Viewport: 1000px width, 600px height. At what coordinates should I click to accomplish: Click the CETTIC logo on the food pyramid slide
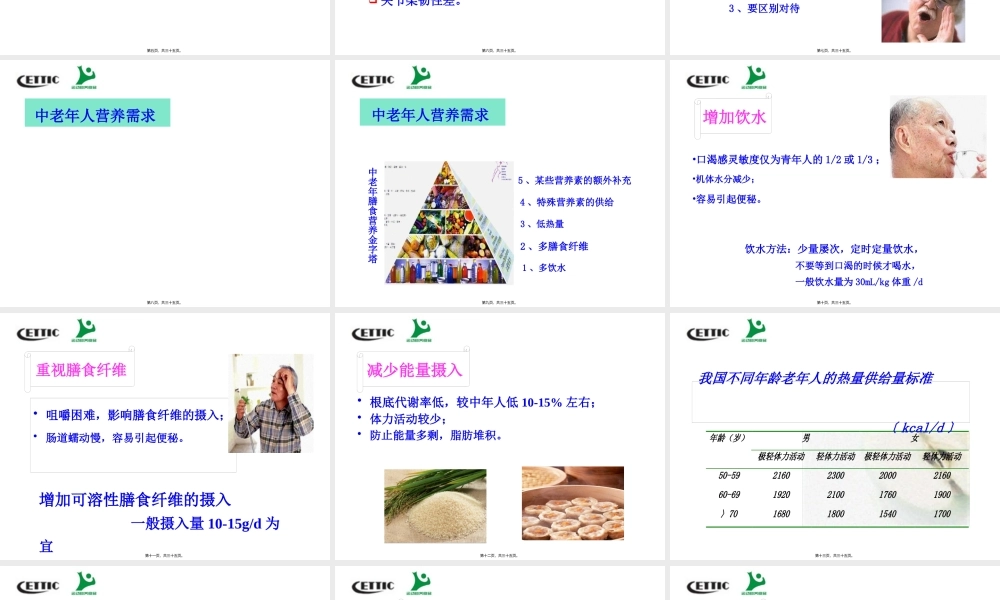pyautogui.click(x=372, y=77)
